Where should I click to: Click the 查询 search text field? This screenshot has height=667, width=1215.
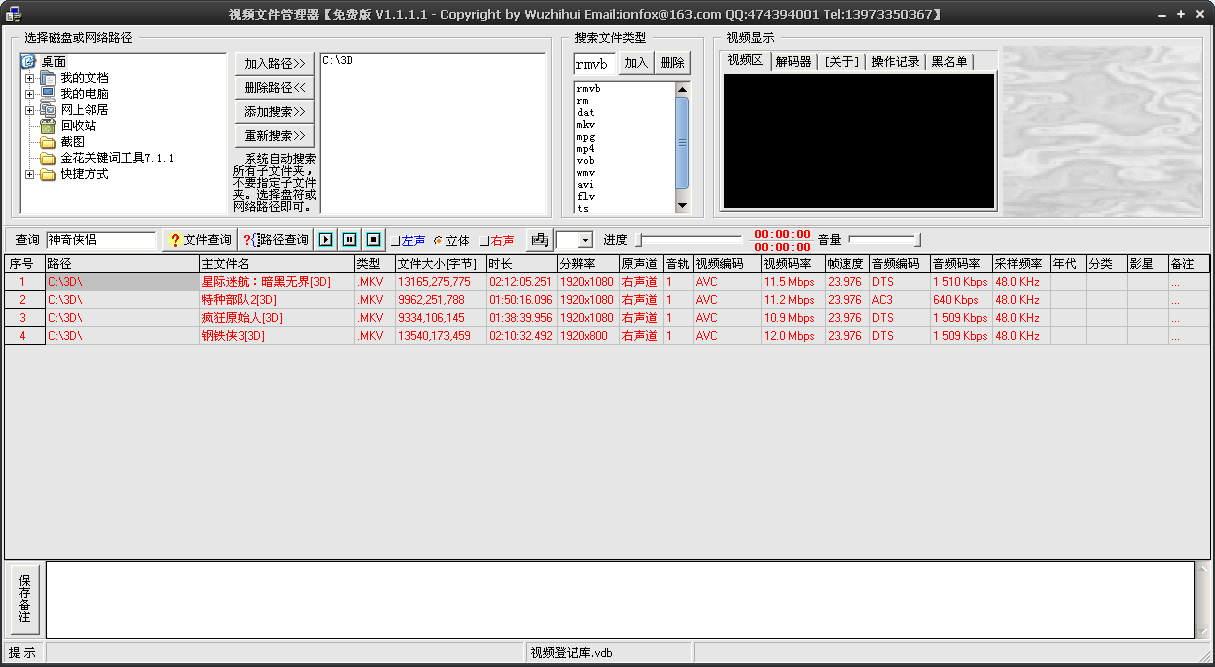101,240
